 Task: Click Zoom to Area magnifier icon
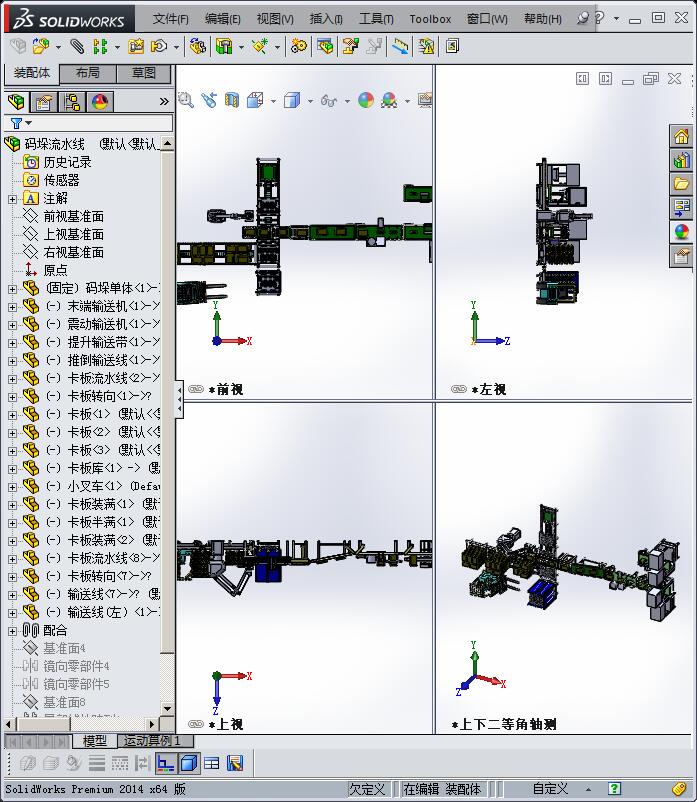[x=186, y=100]
